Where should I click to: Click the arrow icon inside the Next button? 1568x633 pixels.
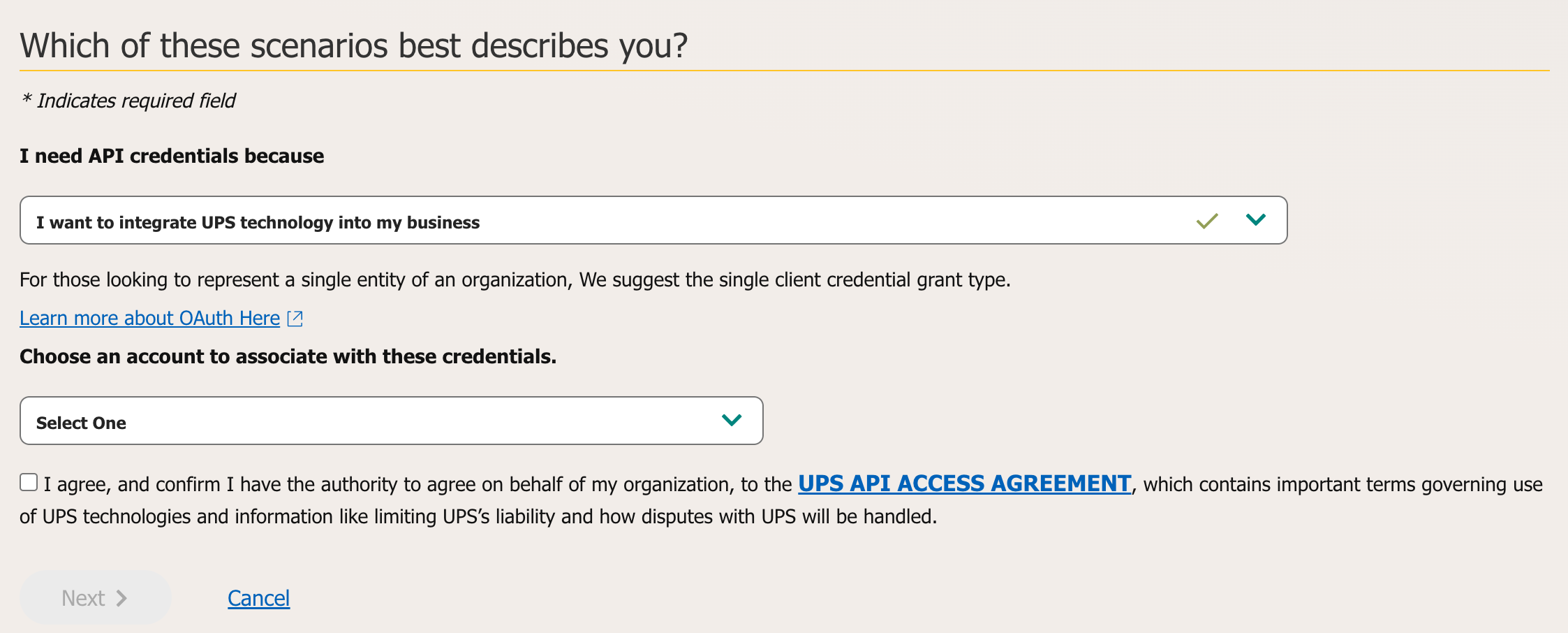pyautogui.click(x=121, y=599)
